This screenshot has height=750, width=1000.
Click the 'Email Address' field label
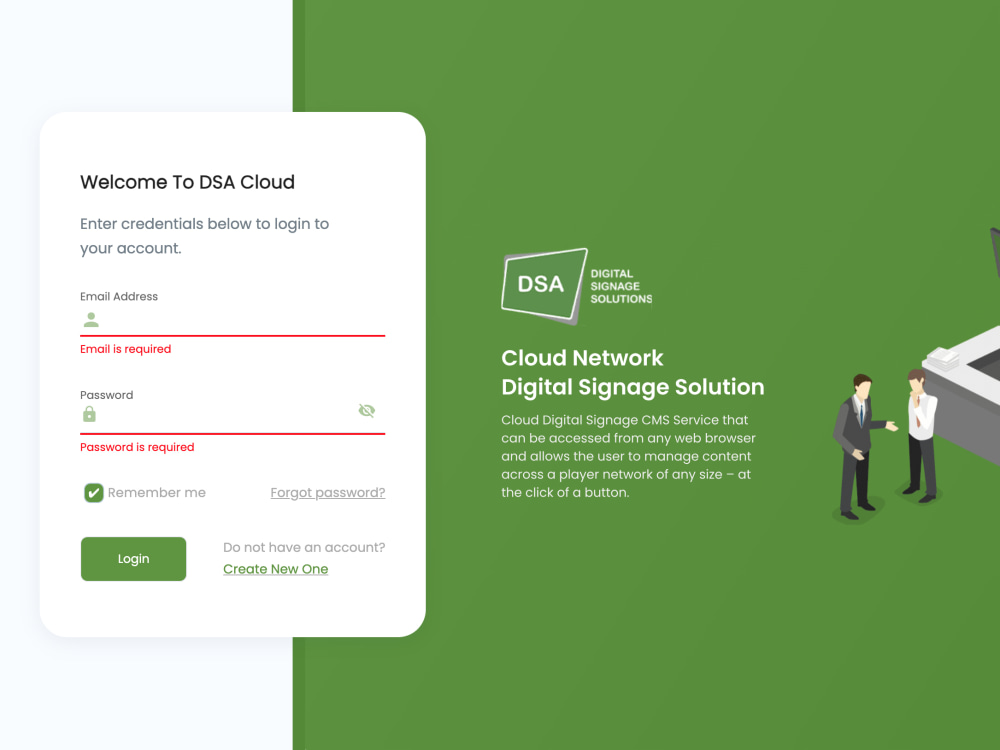pyautogui.click(x=119, y=297)
